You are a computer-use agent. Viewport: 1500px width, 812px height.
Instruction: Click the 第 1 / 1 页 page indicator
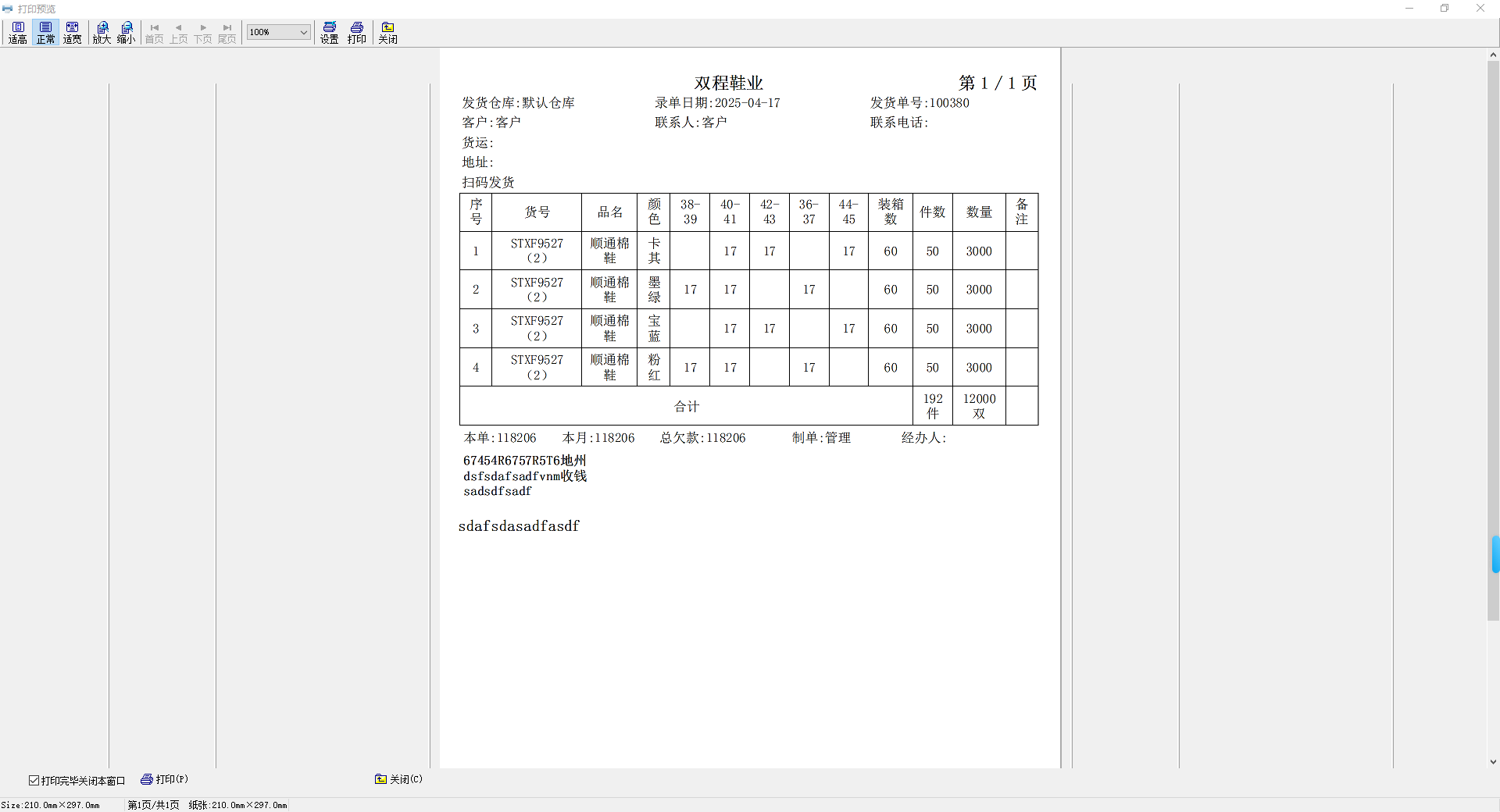(x=998, y=83)
